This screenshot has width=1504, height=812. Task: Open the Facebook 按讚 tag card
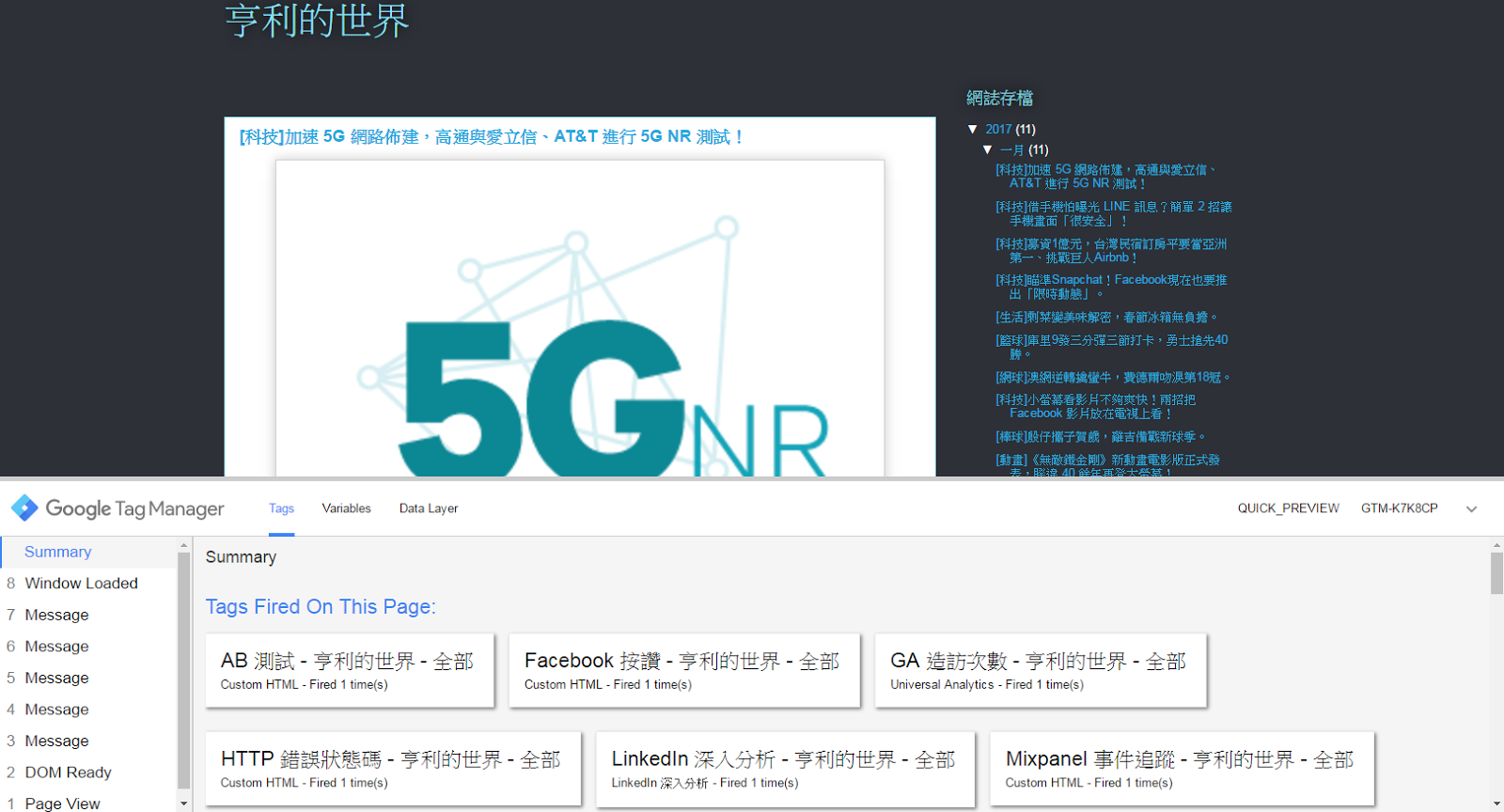684,671
